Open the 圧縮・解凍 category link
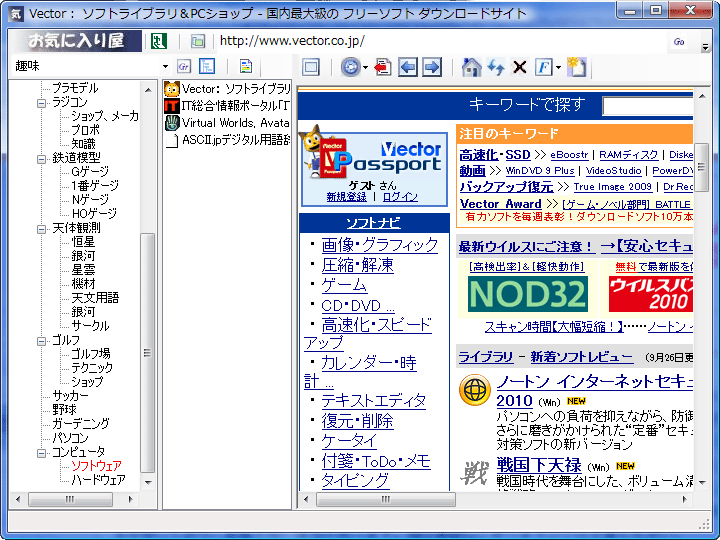 coord(357,265)
